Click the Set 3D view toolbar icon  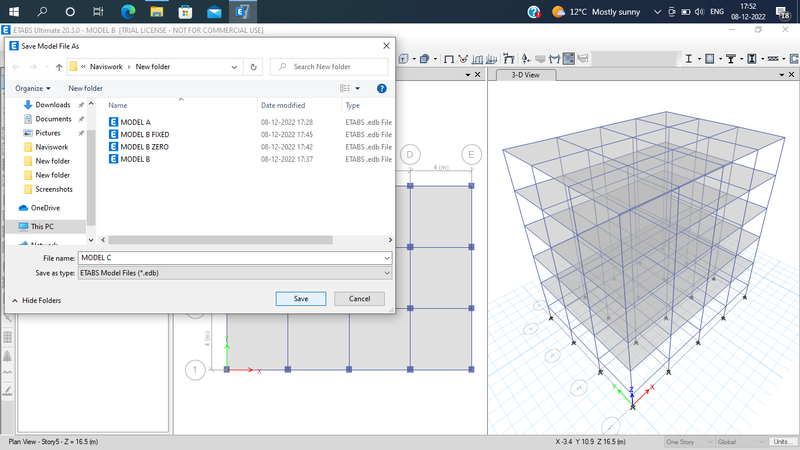(404, 59)
